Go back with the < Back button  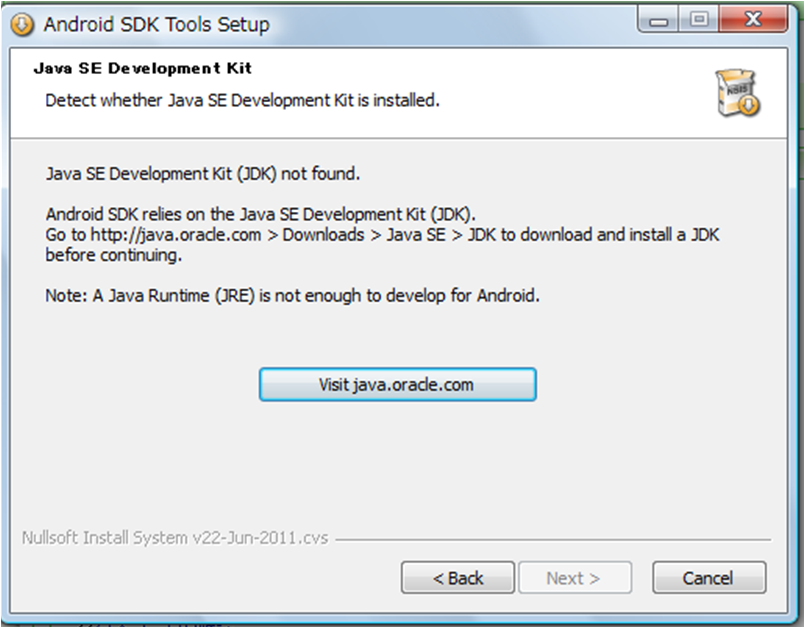click(458, 578)
